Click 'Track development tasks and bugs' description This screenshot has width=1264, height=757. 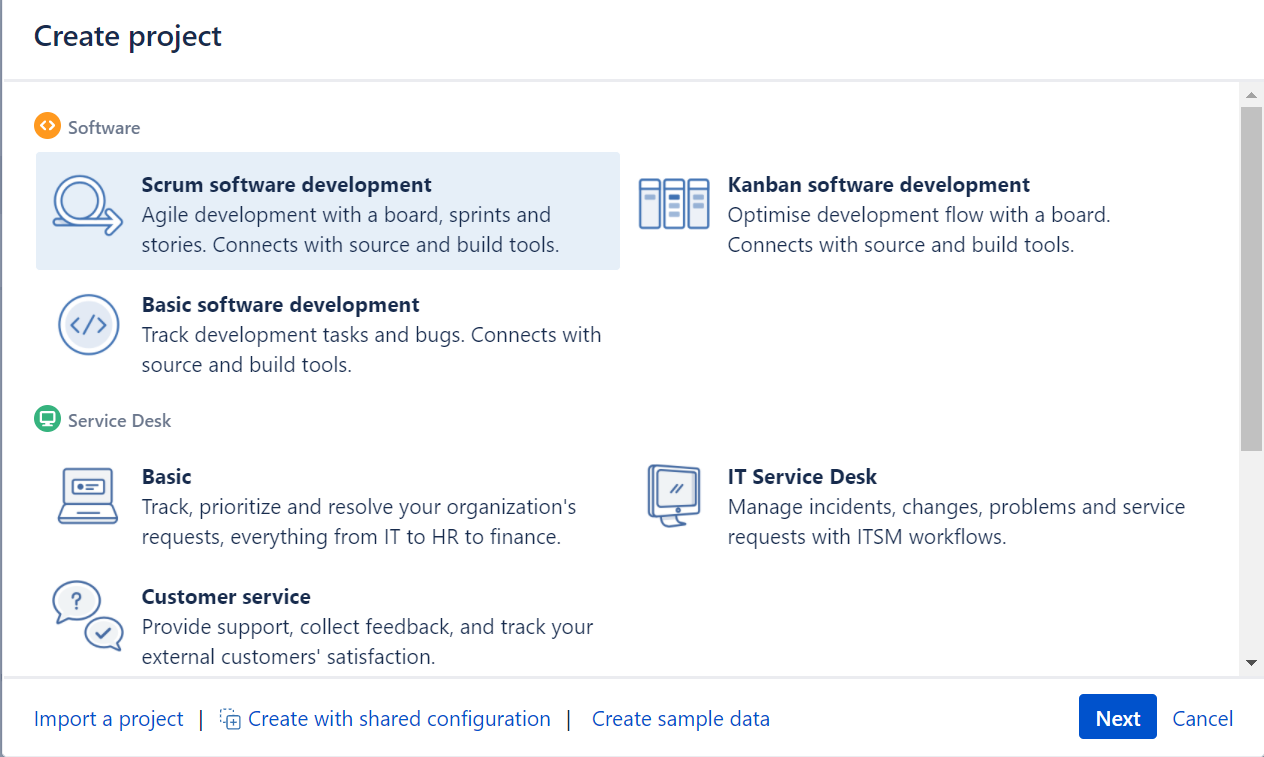(372, 350)
